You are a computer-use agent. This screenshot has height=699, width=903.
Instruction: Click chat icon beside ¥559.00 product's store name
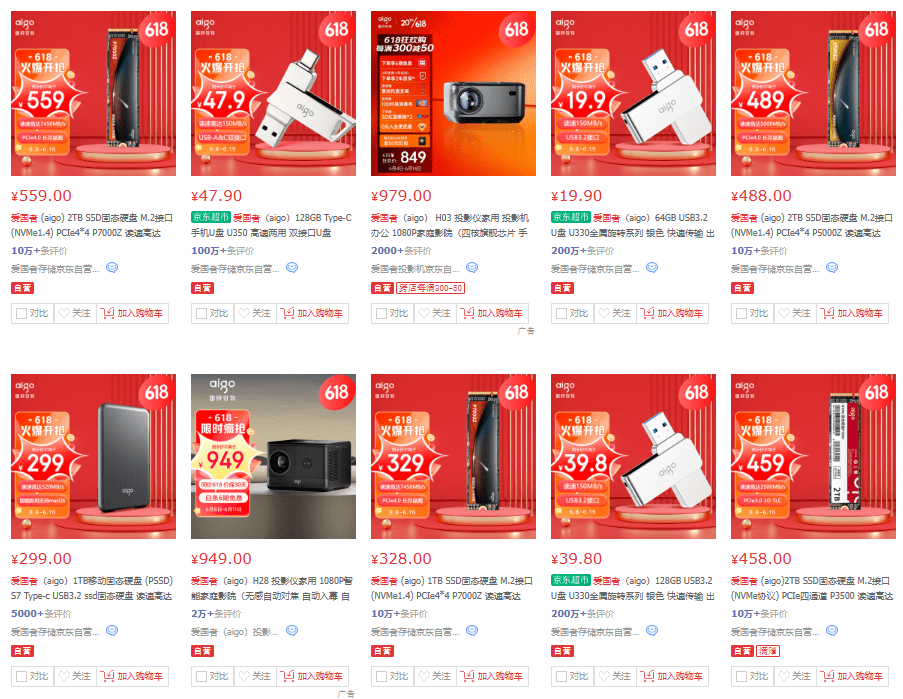click(x=112, y=268)
